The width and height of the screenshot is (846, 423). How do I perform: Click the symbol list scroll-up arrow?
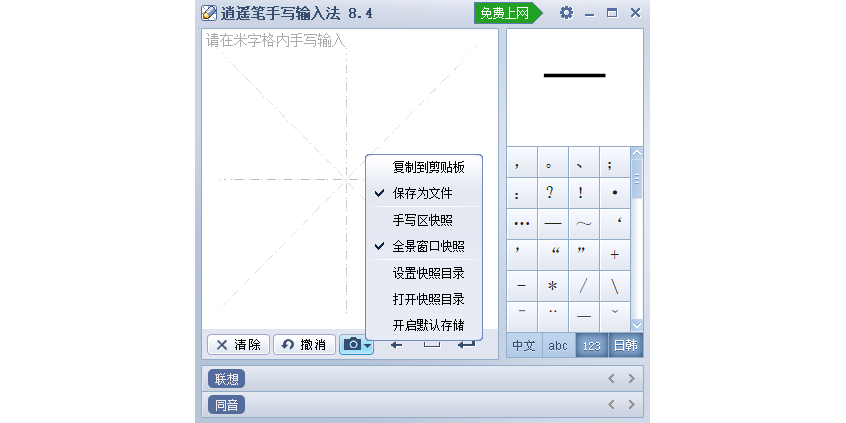coord(637,153)
